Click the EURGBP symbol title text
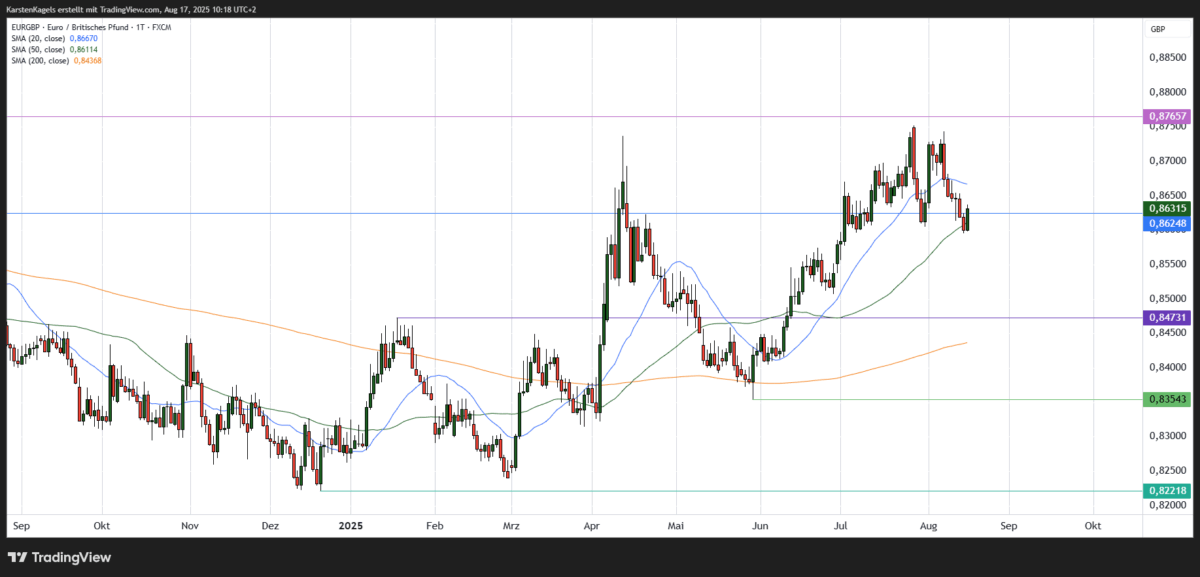Viewport: 1200px width, 577px height. click(x=90, y=27)
